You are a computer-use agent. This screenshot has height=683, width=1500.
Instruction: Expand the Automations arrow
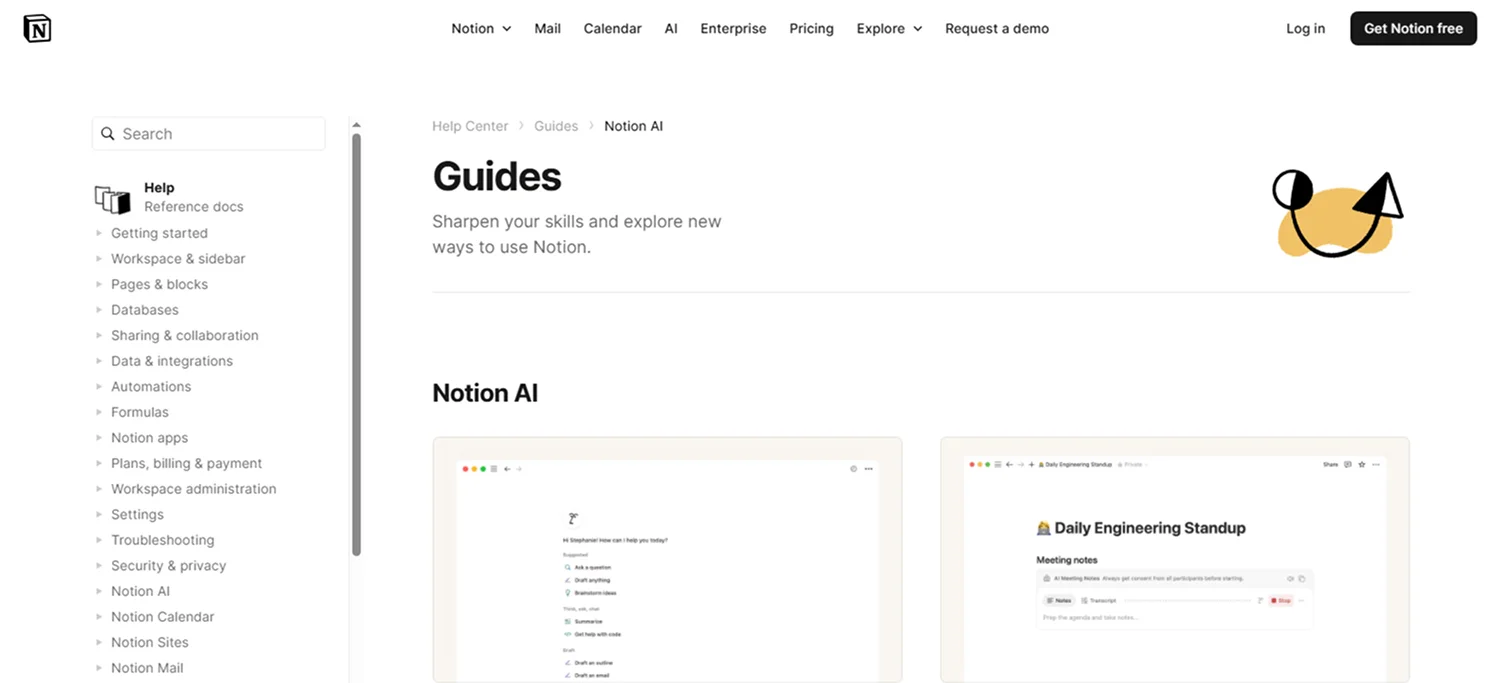point(99,387)
